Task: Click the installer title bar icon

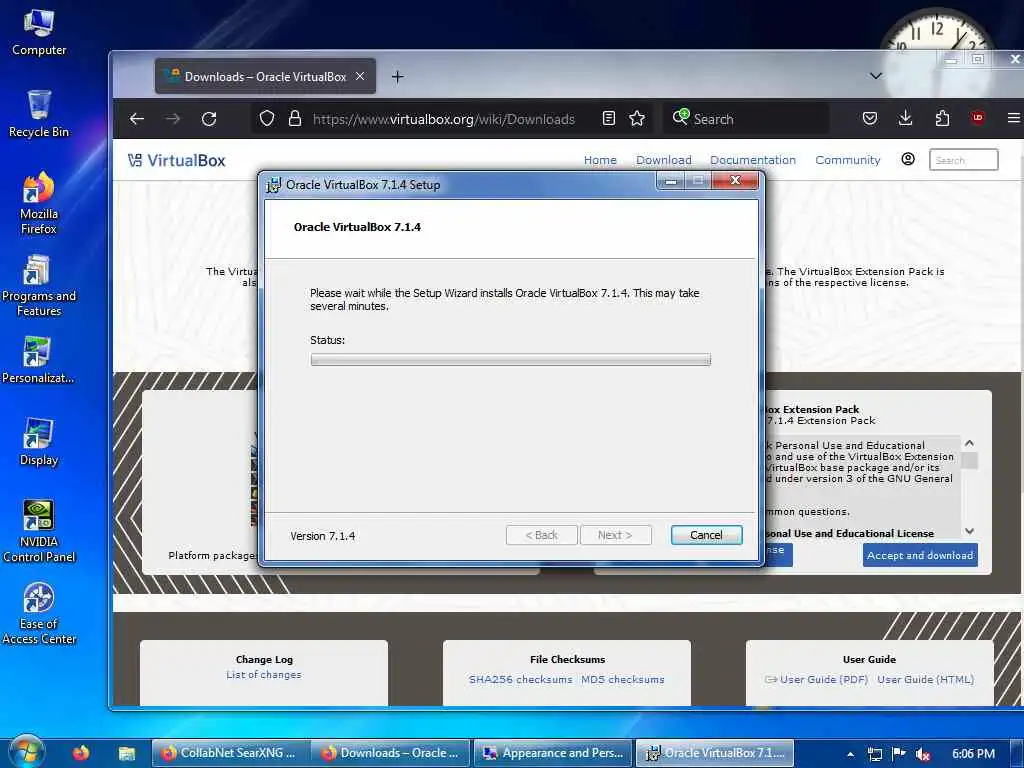Action: coord(274,185)
